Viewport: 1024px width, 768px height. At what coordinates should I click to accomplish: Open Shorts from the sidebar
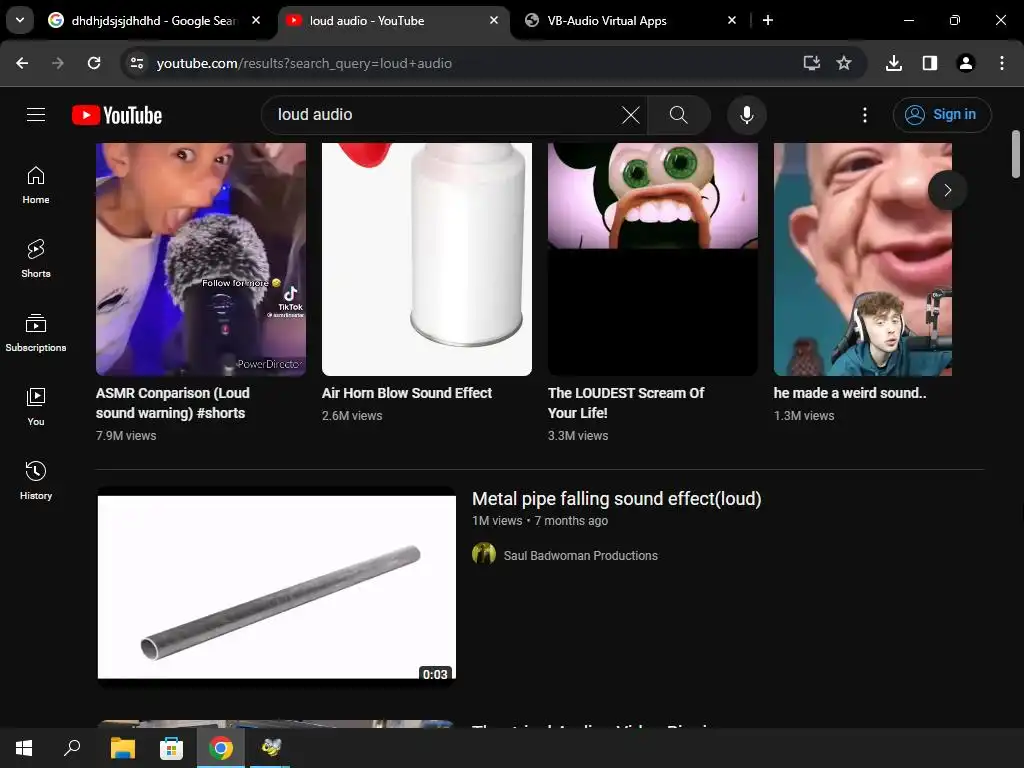pyautogui.click(x=36, y=259)
